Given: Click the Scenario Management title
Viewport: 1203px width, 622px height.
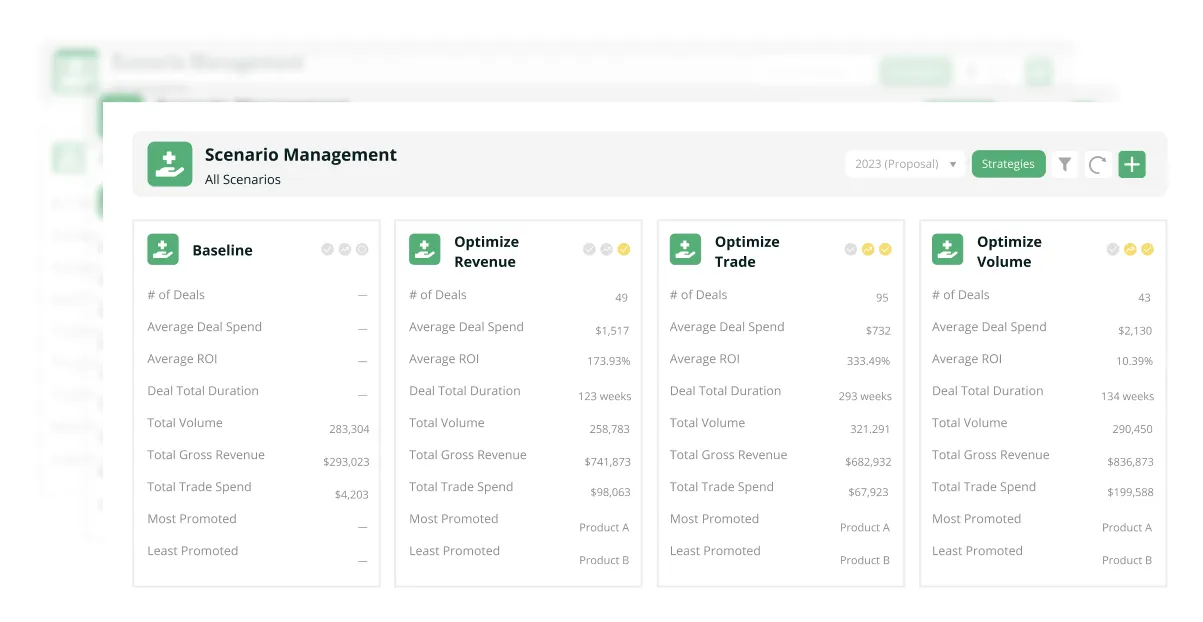Looking at the screenshot, I should [x=301, y=155].
